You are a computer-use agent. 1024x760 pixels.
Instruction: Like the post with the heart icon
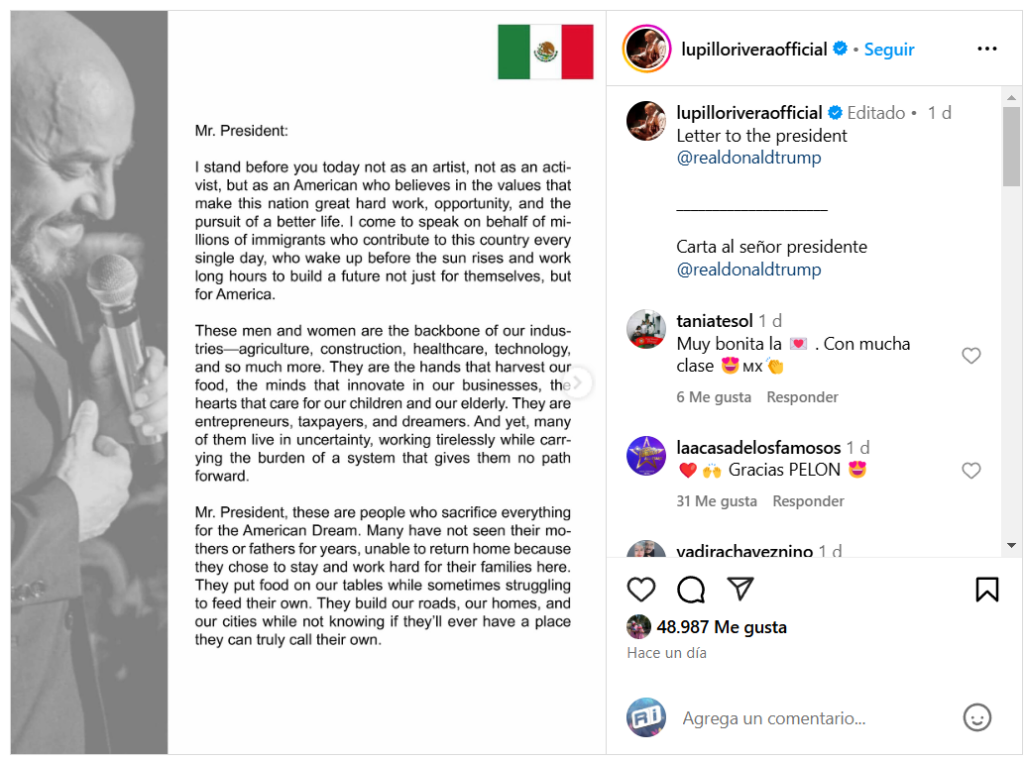click(641, 589)
